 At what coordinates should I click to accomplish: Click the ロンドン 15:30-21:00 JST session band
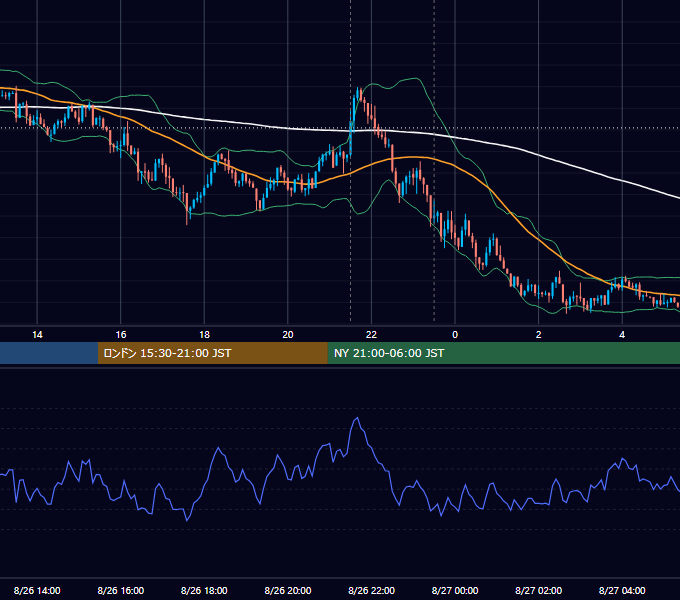click(x=212, y=353)
